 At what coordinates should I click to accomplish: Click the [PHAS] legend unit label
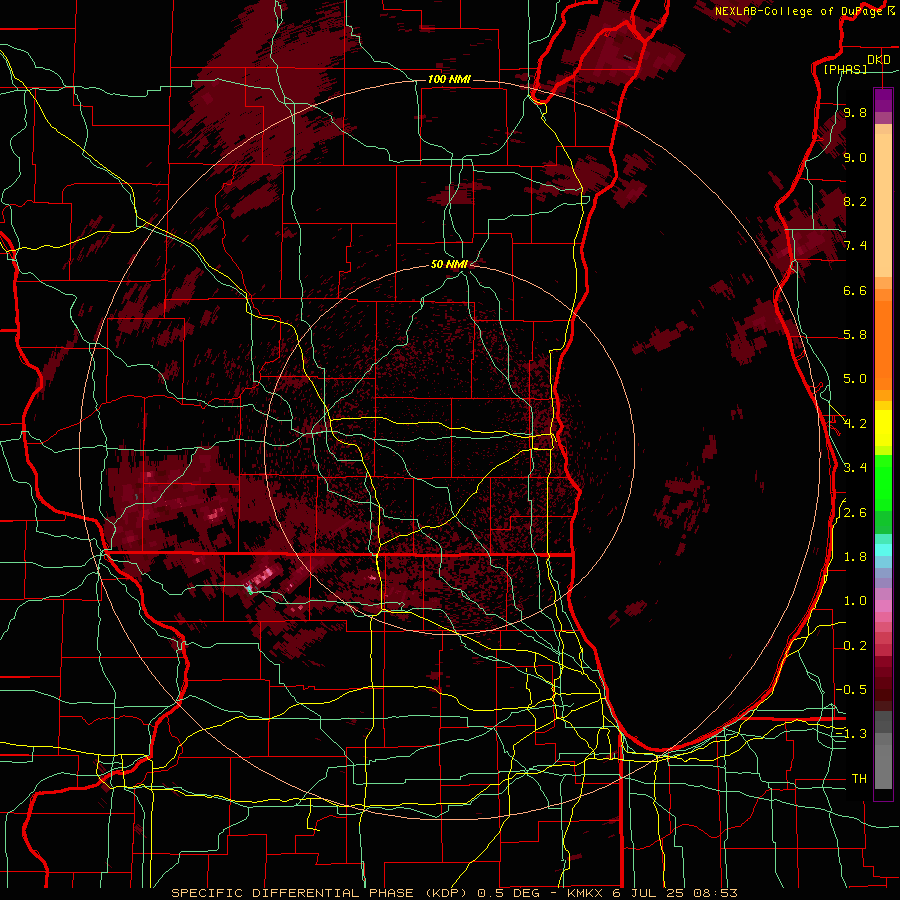pyautogui.click(x=845, y=69)
